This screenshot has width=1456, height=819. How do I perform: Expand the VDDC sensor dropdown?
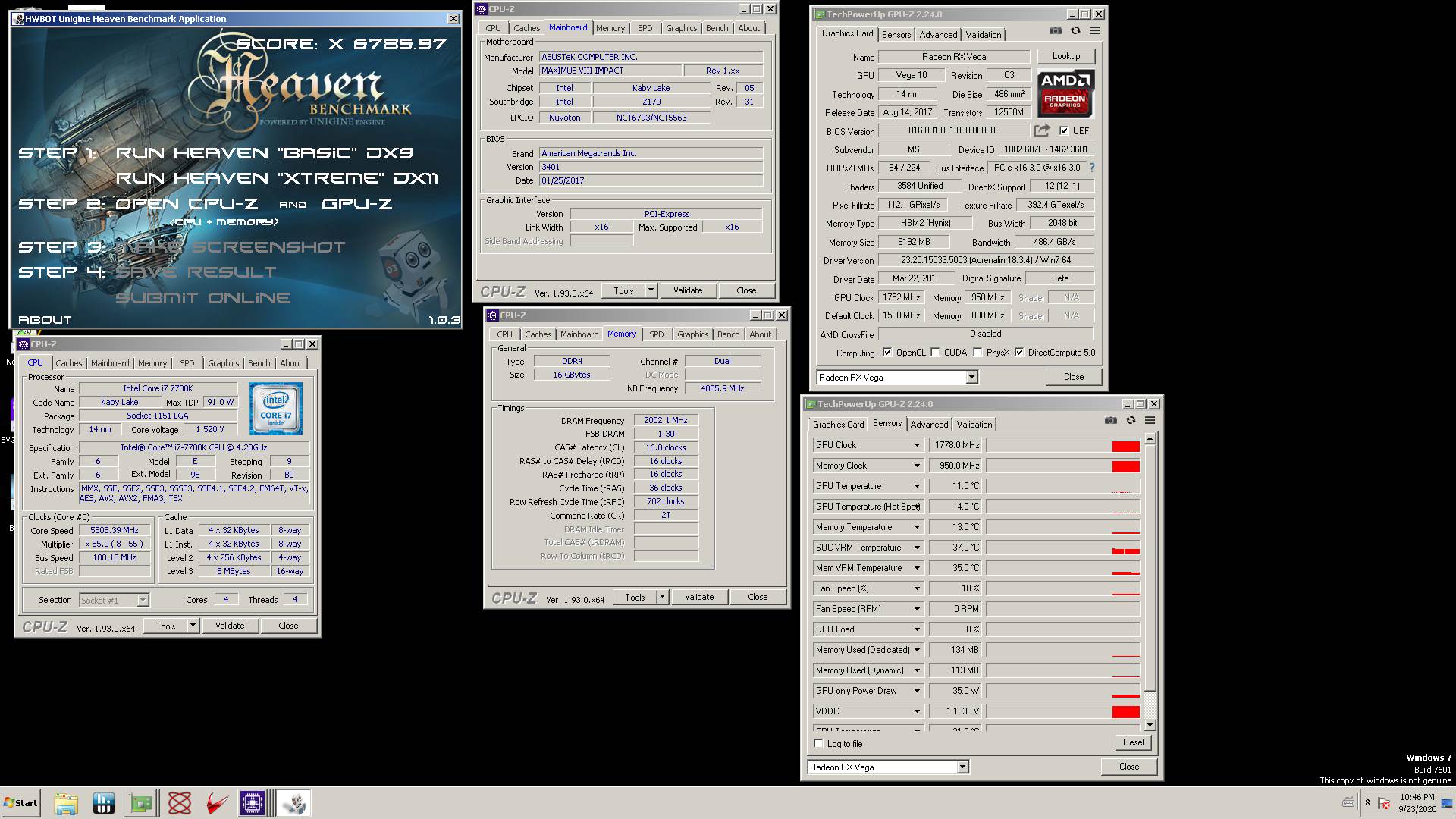tap(916, 711)
